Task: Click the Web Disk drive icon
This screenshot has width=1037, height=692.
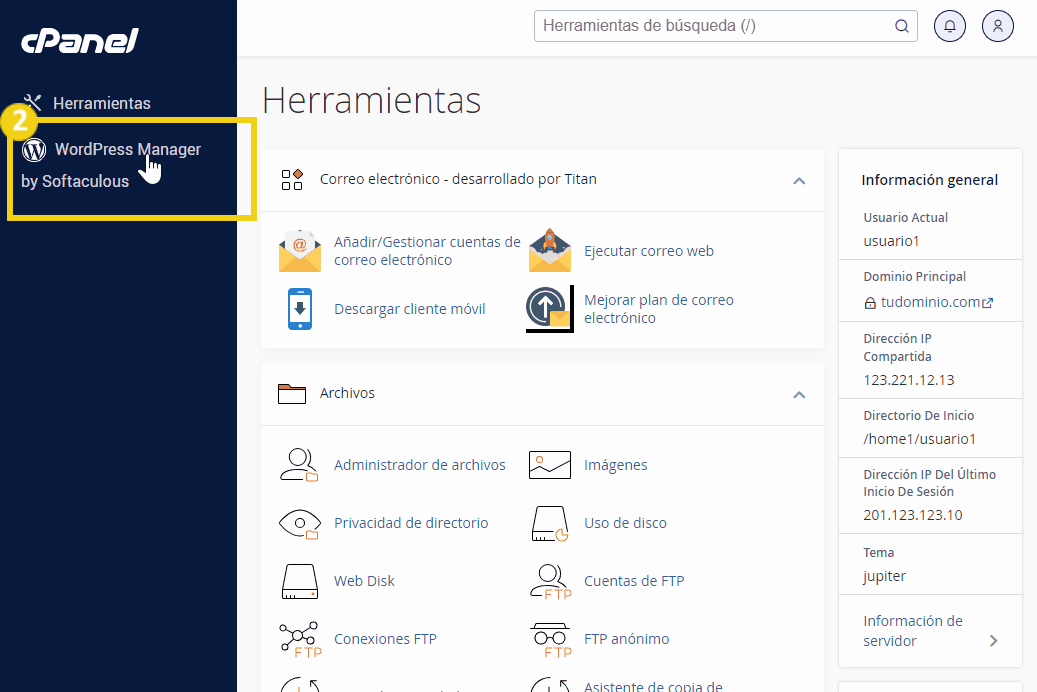Action: click(300, 581)
